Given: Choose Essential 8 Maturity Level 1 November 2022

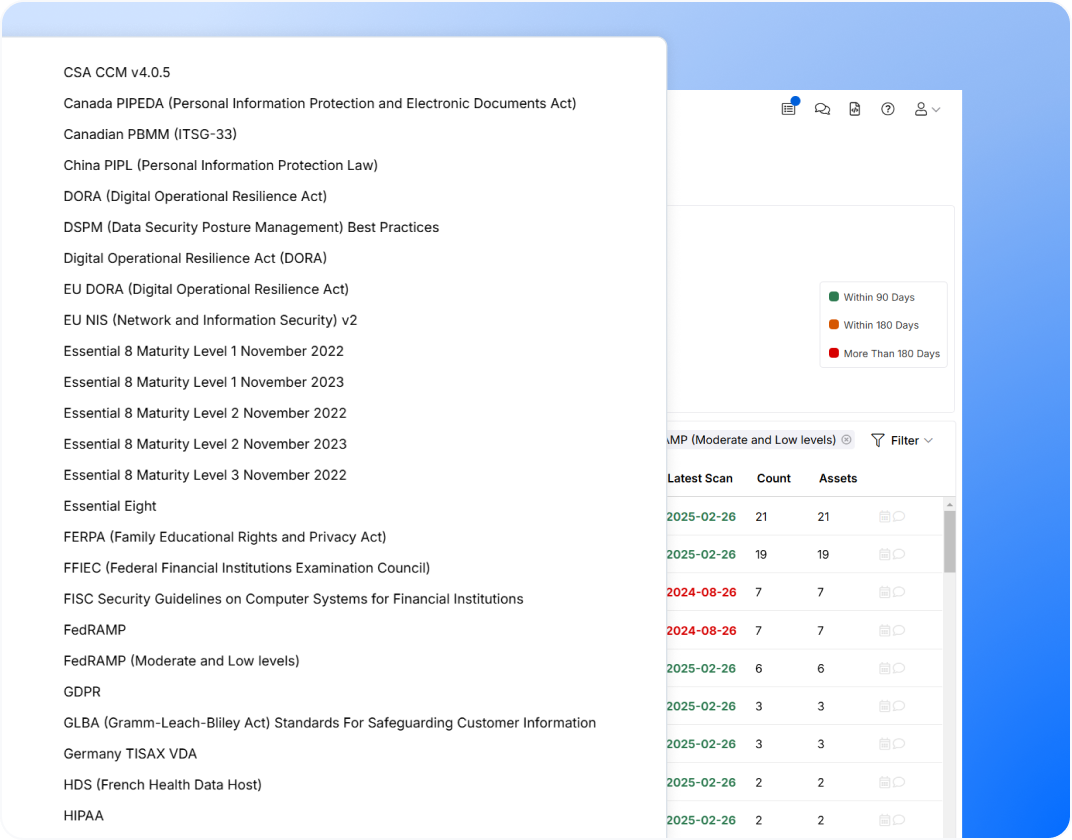Looking at the screenshot, I should pos(203,351).
